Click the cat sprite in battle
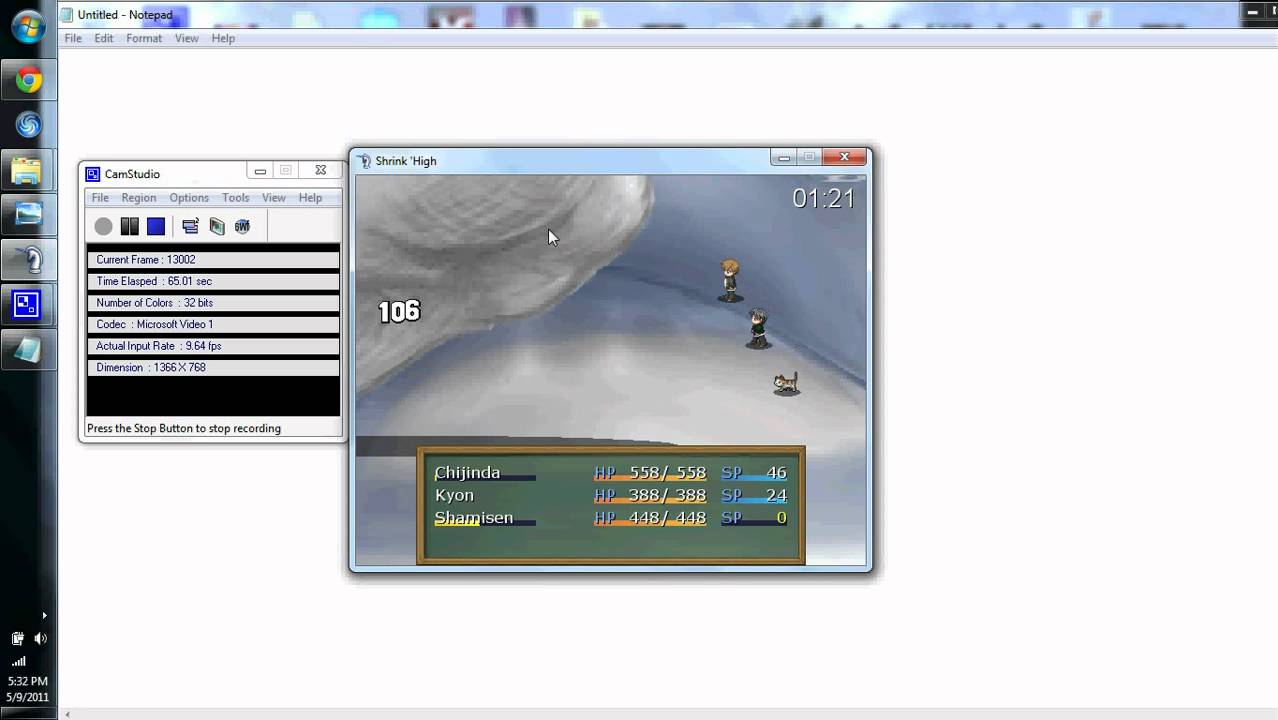Screen dimensions: 1278x720 click(x=786, y=383)
